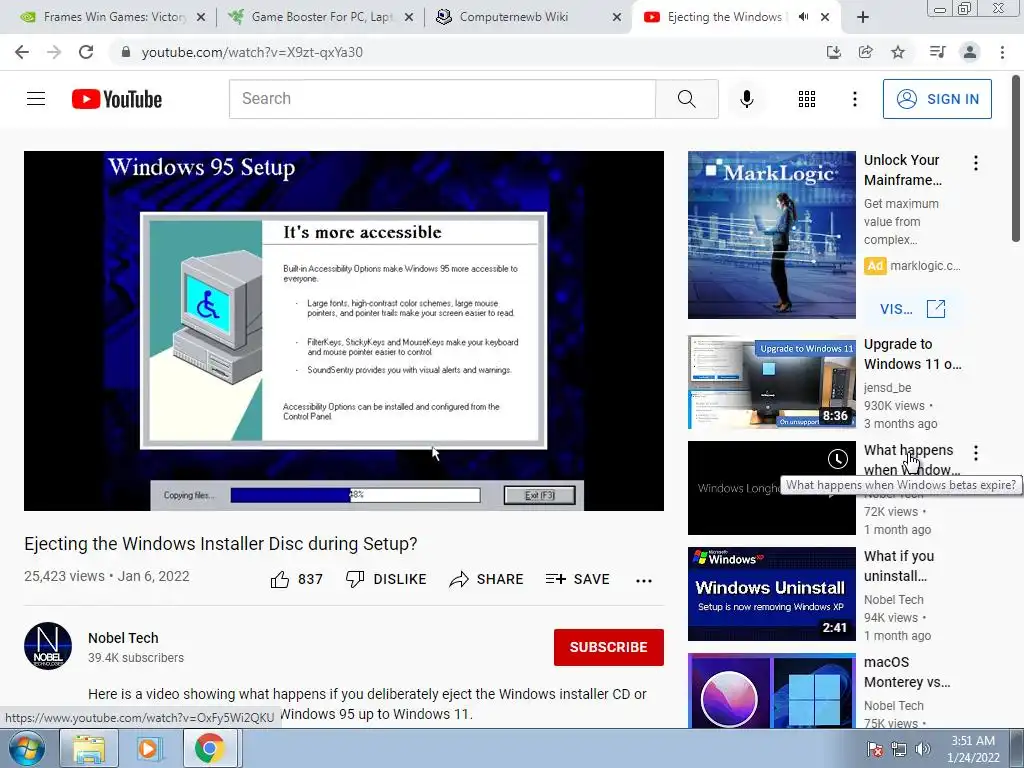This screenshot has height=768, width=1024.
Task: Open MarkLogic ad options menu
Action: click(x=976, y=163)
